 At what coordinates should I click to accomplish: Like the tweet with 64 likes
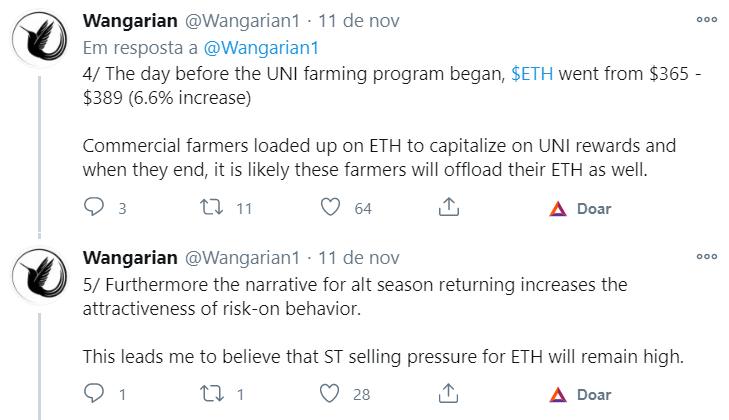pyautogui.click(x=331, y=207)
